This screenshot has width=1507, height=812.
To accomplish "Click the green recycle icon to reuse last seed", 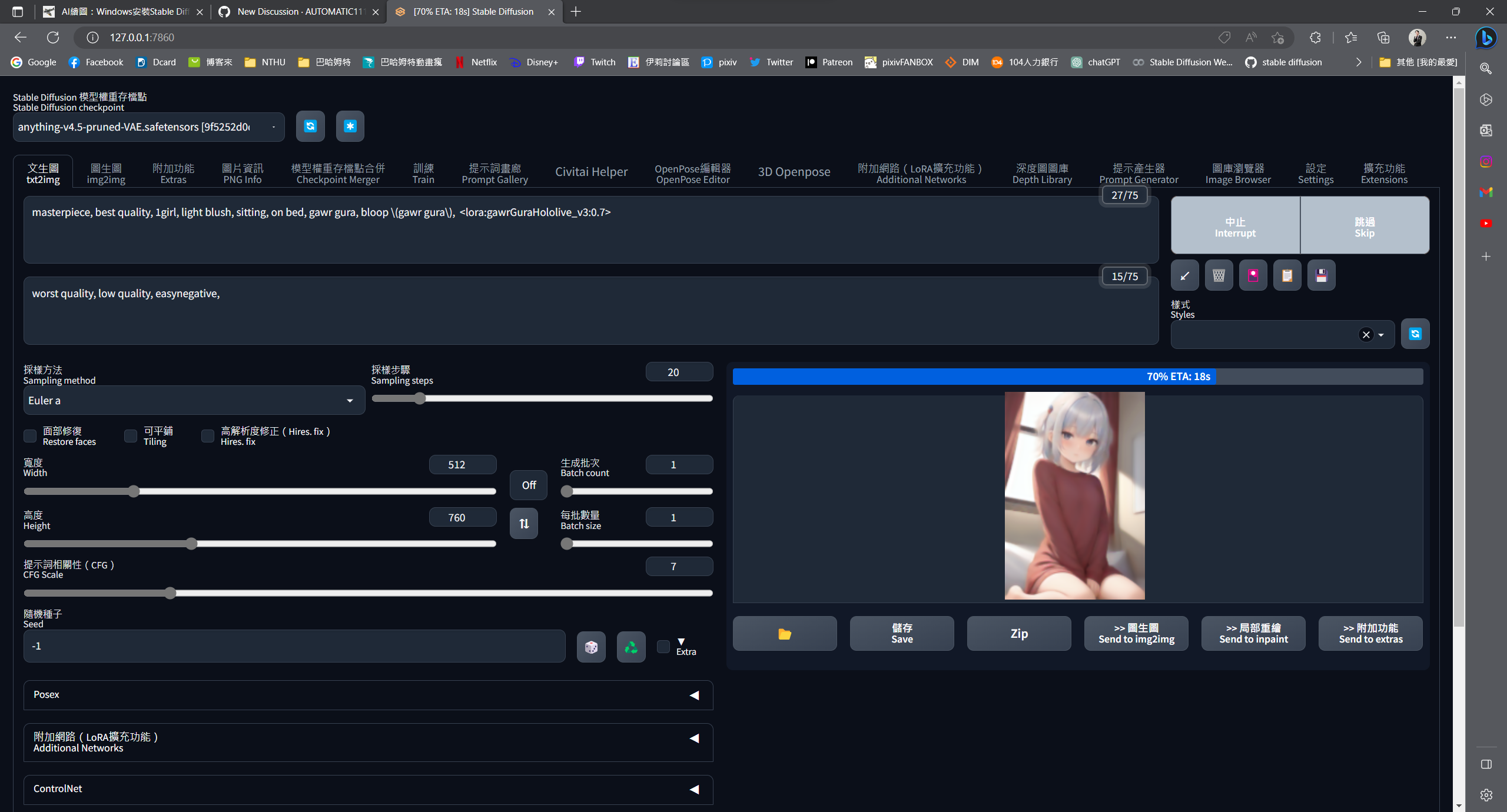I will (630, 646).
